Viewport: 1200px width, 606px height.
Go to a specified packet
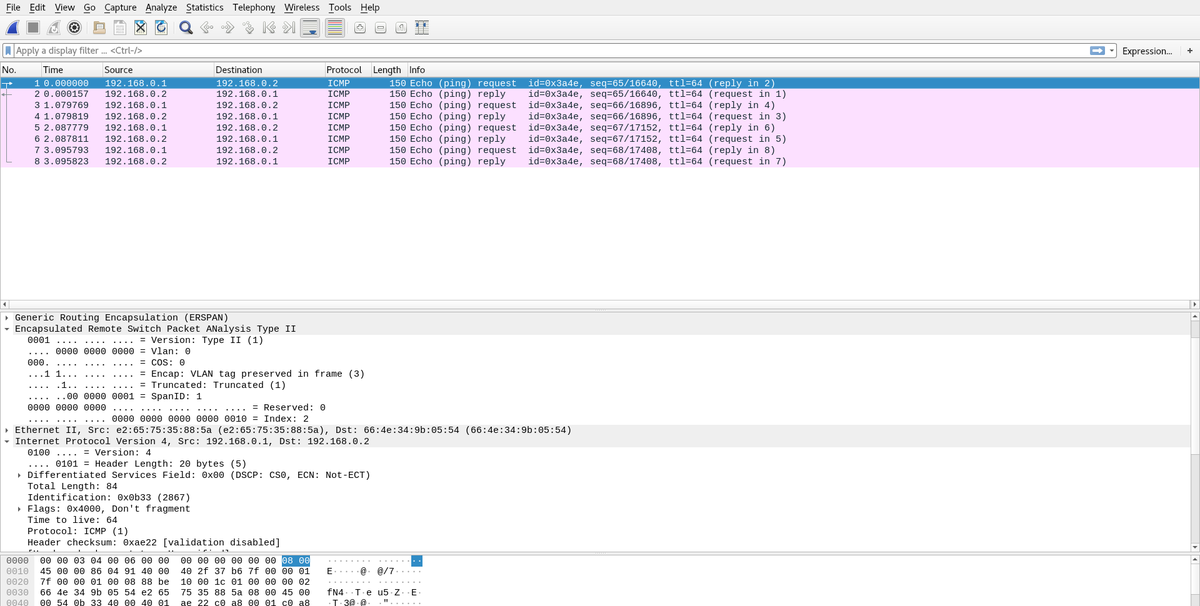pos(246,28)
